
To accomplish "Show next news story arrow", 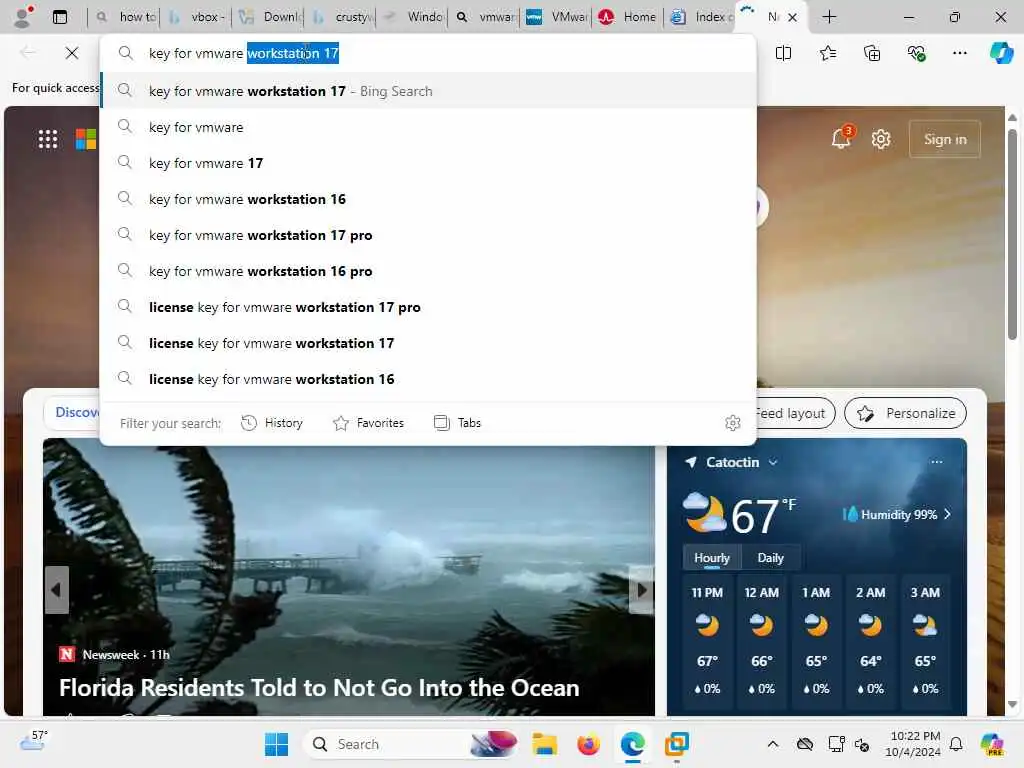I will 642,590.
